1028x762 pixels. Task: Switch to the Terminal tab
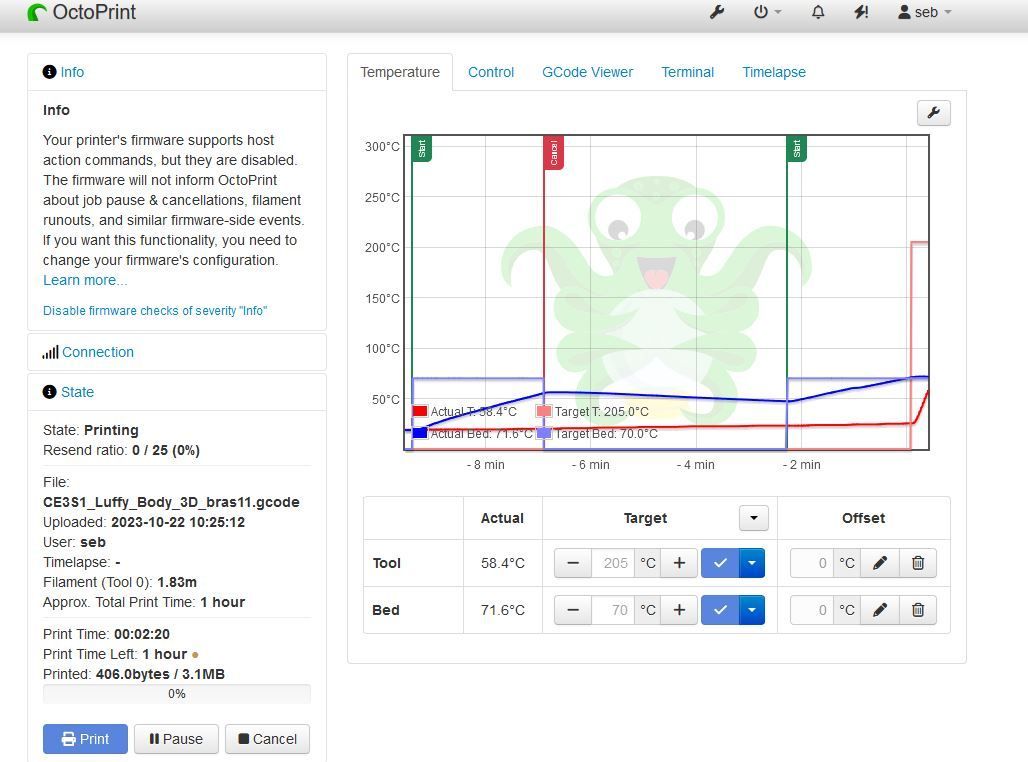click(x=688, y=72)
